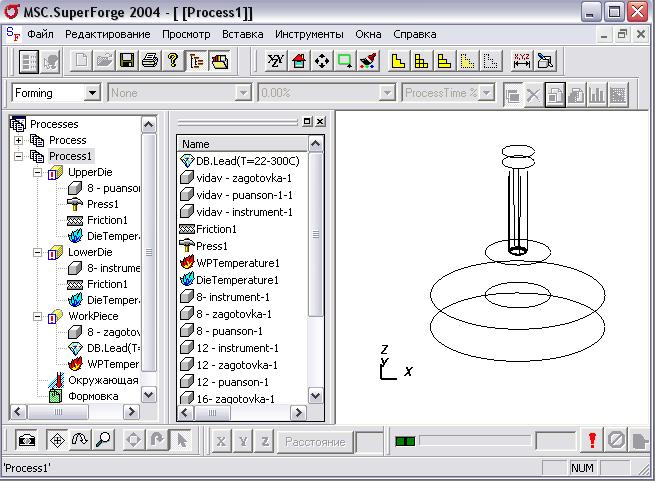Open the Окна menu
The image size is (655, 481).
(368, 34)
